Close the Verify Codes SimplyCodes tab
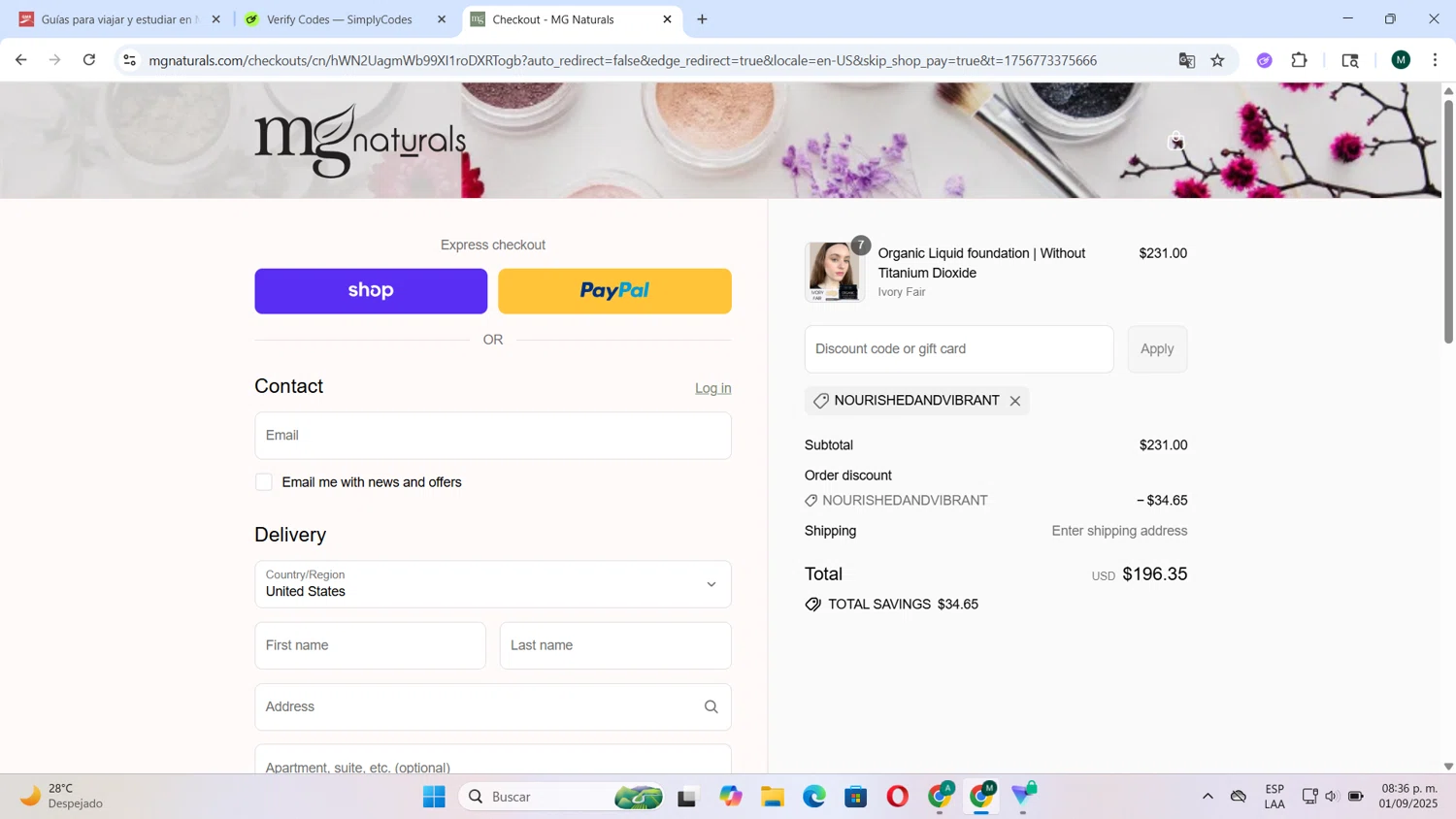 tap(442, 19)
